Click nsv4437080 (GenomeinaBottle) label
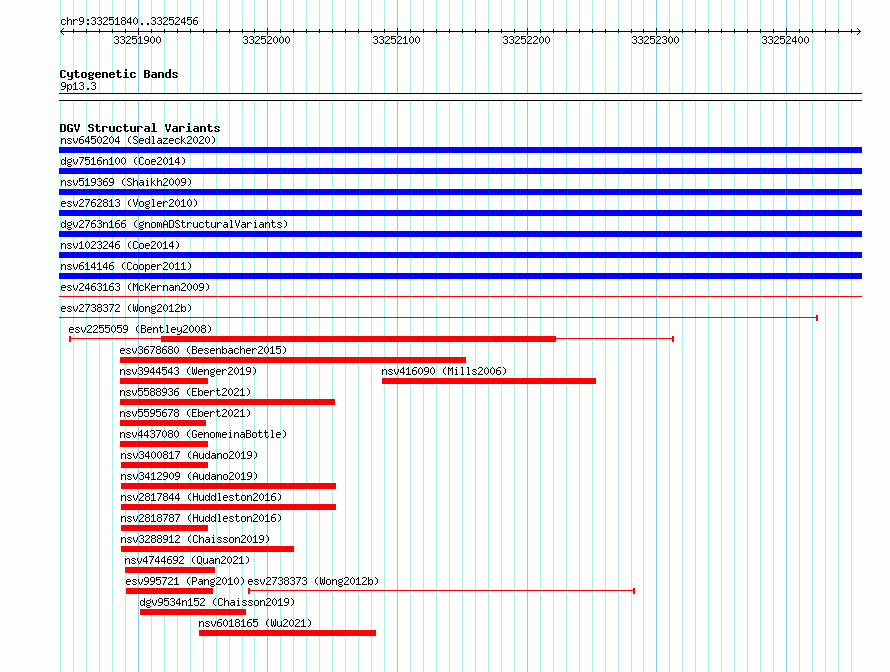 (203, 434)
